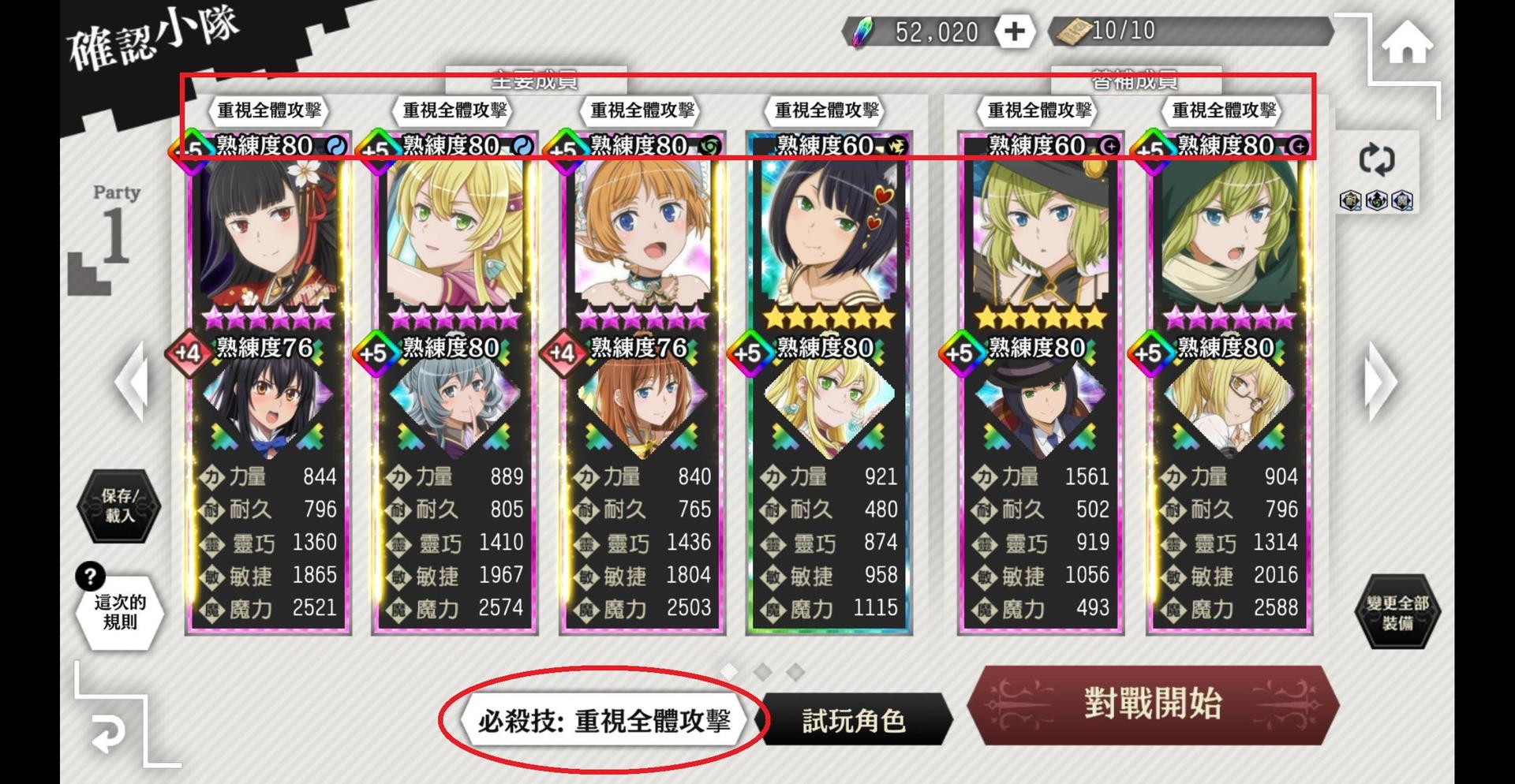Open the 保存/載入 save-load hexagon
The width and height of the screenshot is (1515, 784).
point(119,506)
